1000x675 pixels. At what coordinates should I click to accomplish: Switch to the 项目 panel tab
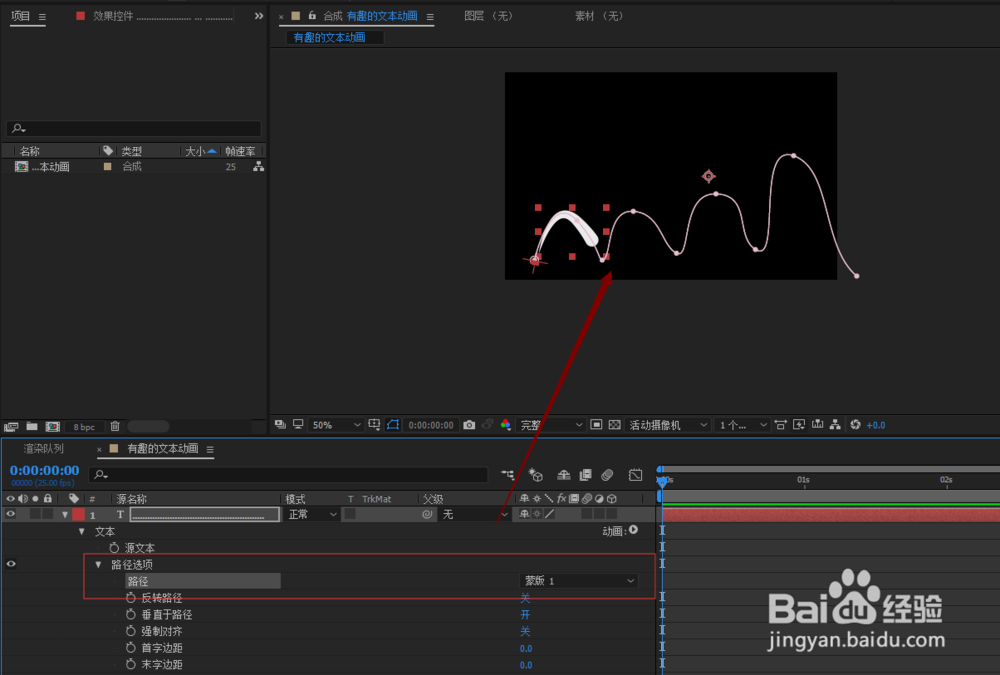tap(20, 16)
